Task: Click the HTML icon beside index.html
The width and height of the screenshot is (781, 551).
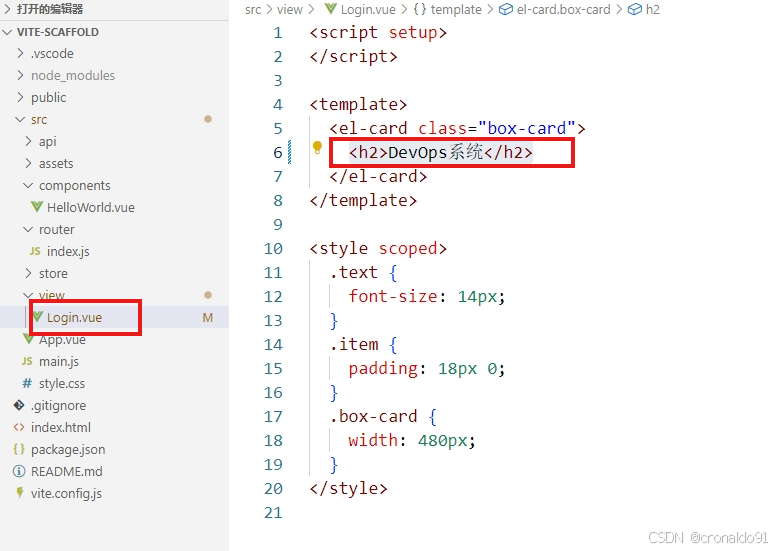Action: point(19,427)
